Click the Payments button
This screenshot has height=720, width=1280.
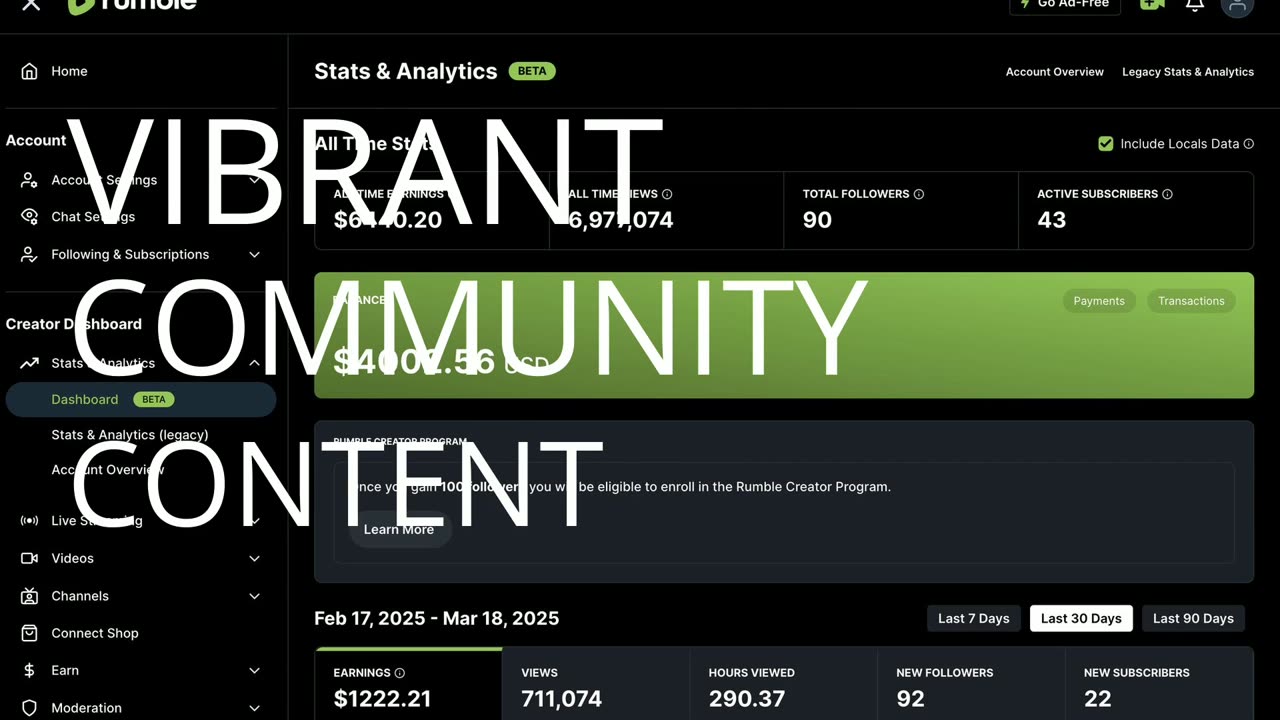1099,301
